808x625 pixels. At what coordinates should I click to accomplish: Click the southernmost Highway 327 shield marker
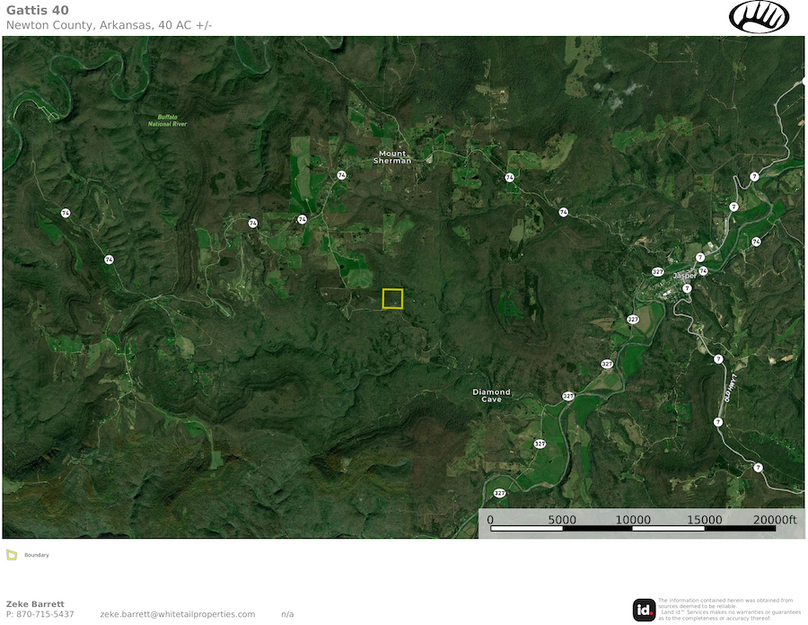point(499,493)
